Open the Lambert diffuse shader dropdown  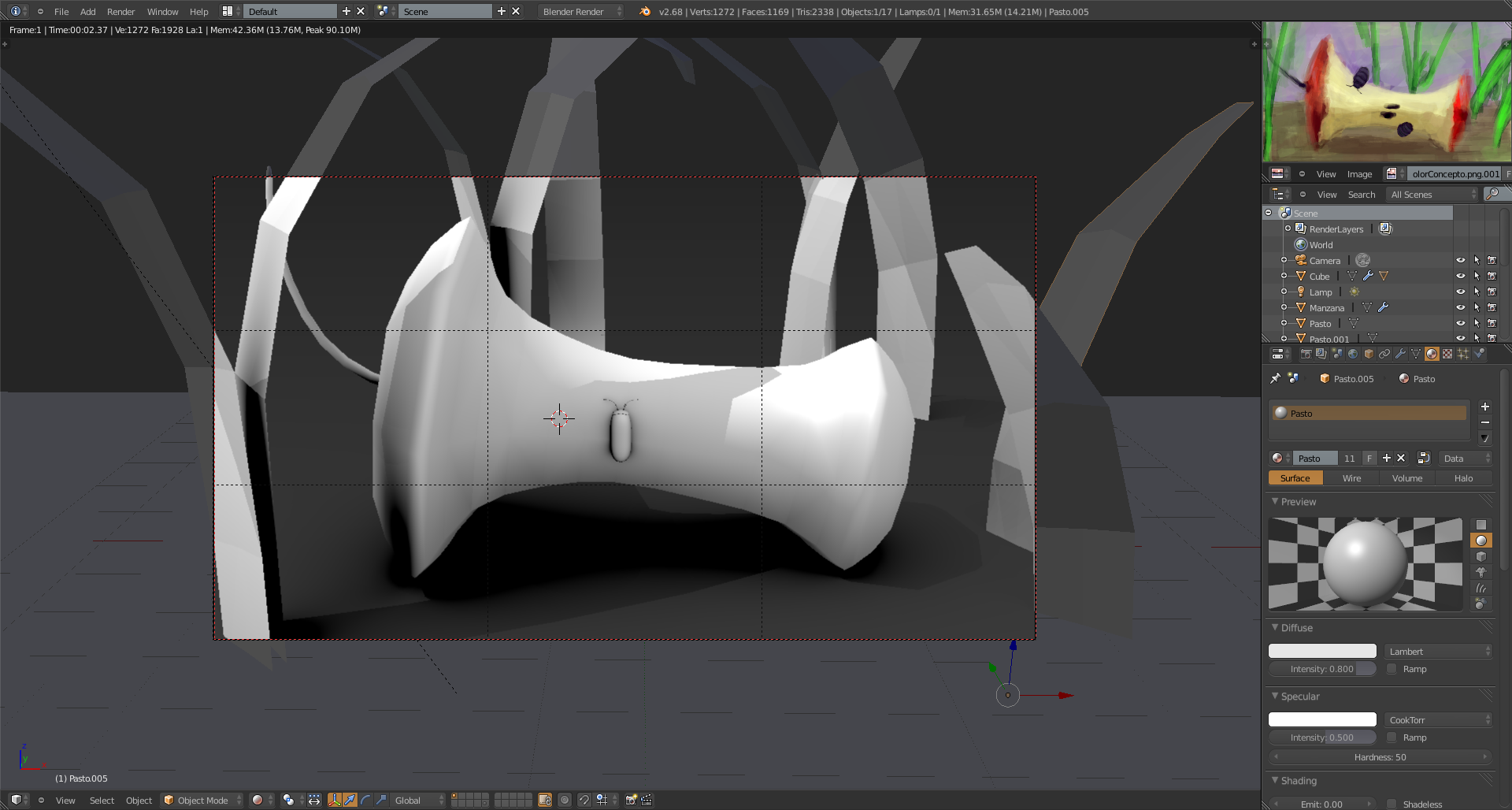point(1438,652)
